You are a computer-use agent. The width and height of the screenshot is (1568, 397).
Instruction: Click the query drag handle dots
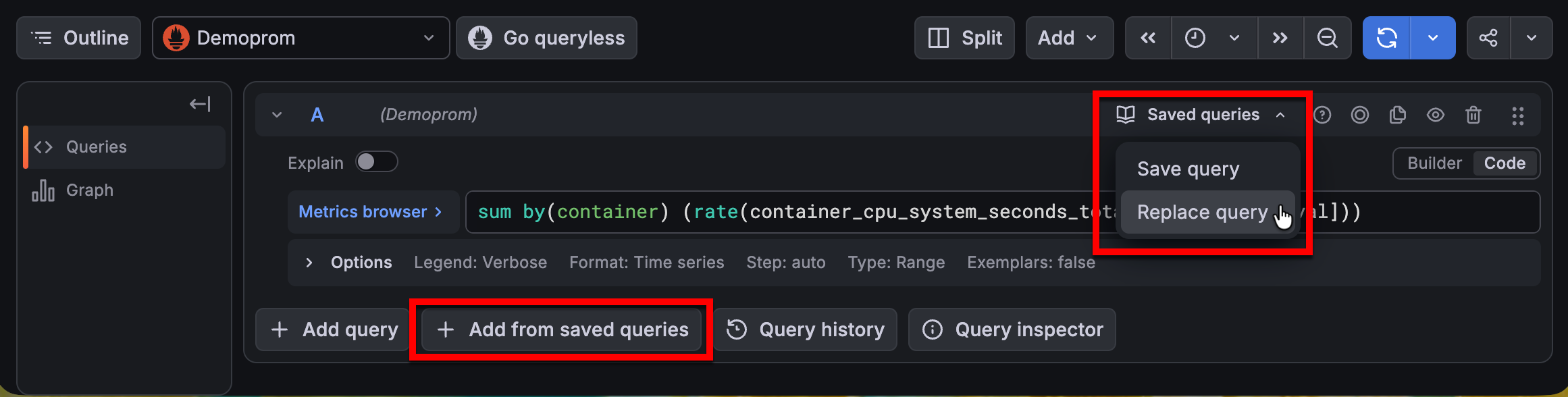(1518, 116)
